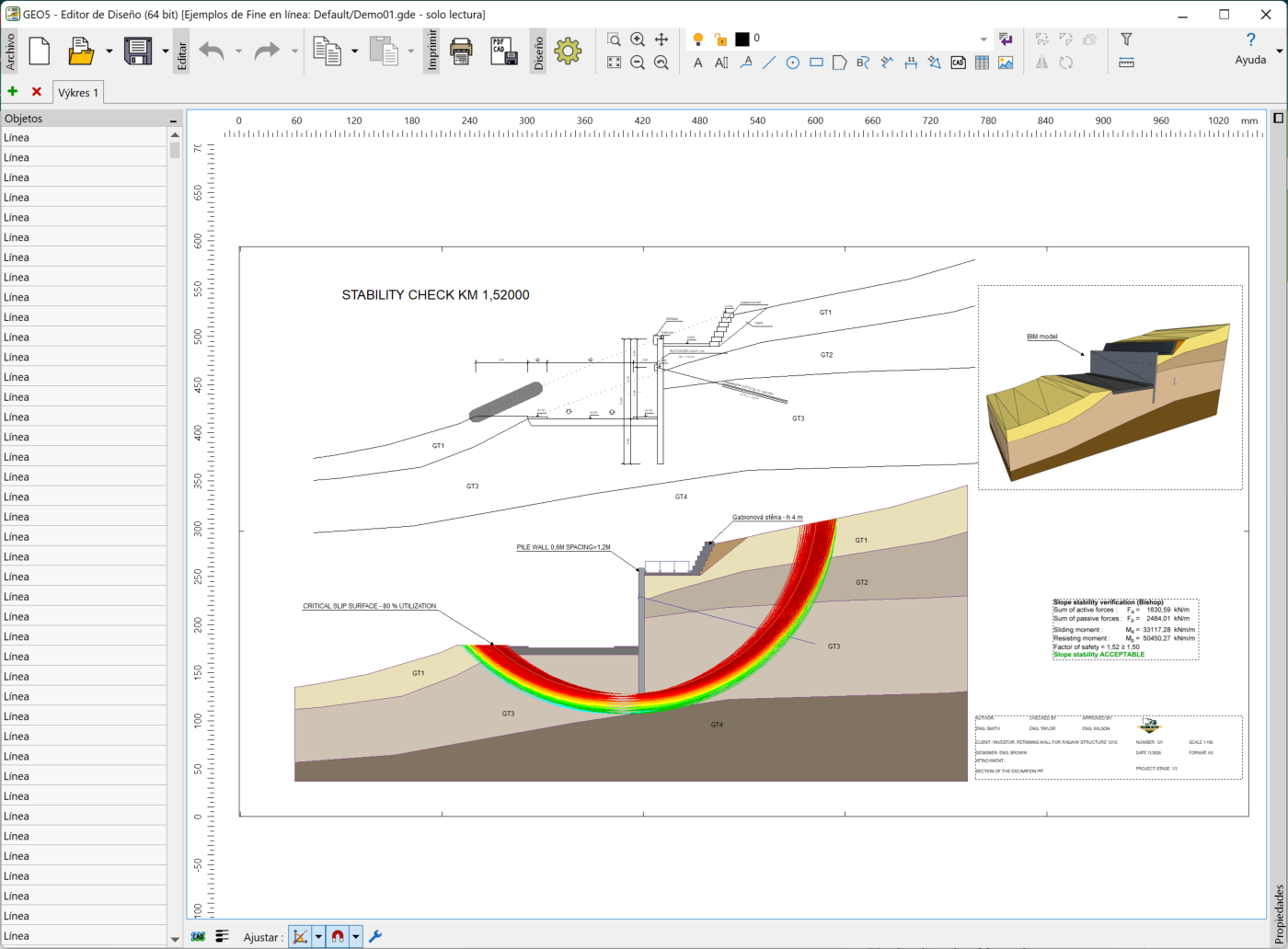Click the zoom in magnifier
This screenshot has height=949, width=1288.
click(638, 40)
